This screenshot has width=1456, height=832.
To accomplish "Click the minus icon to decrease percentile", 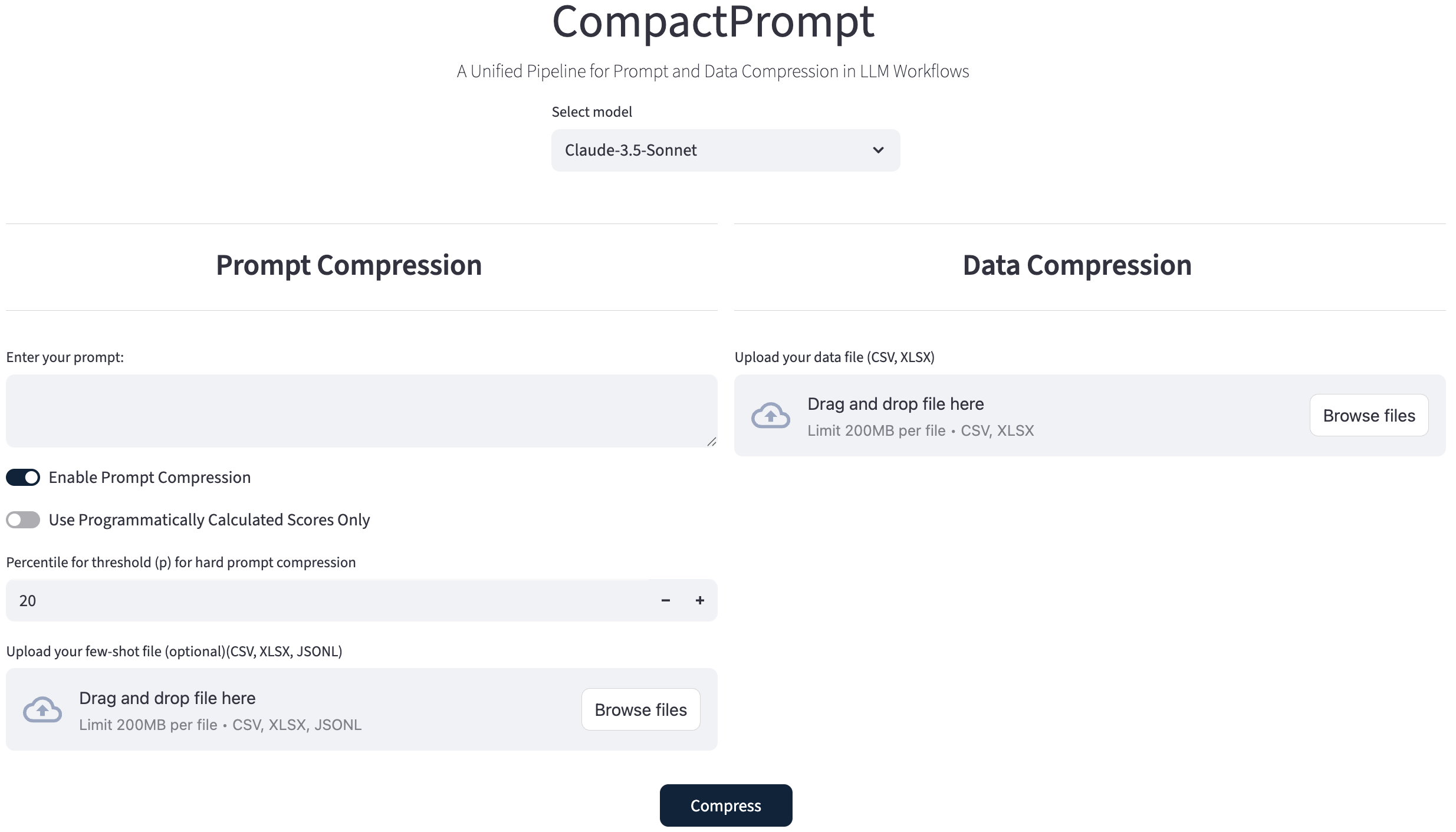I will click(x=666, y=600).
